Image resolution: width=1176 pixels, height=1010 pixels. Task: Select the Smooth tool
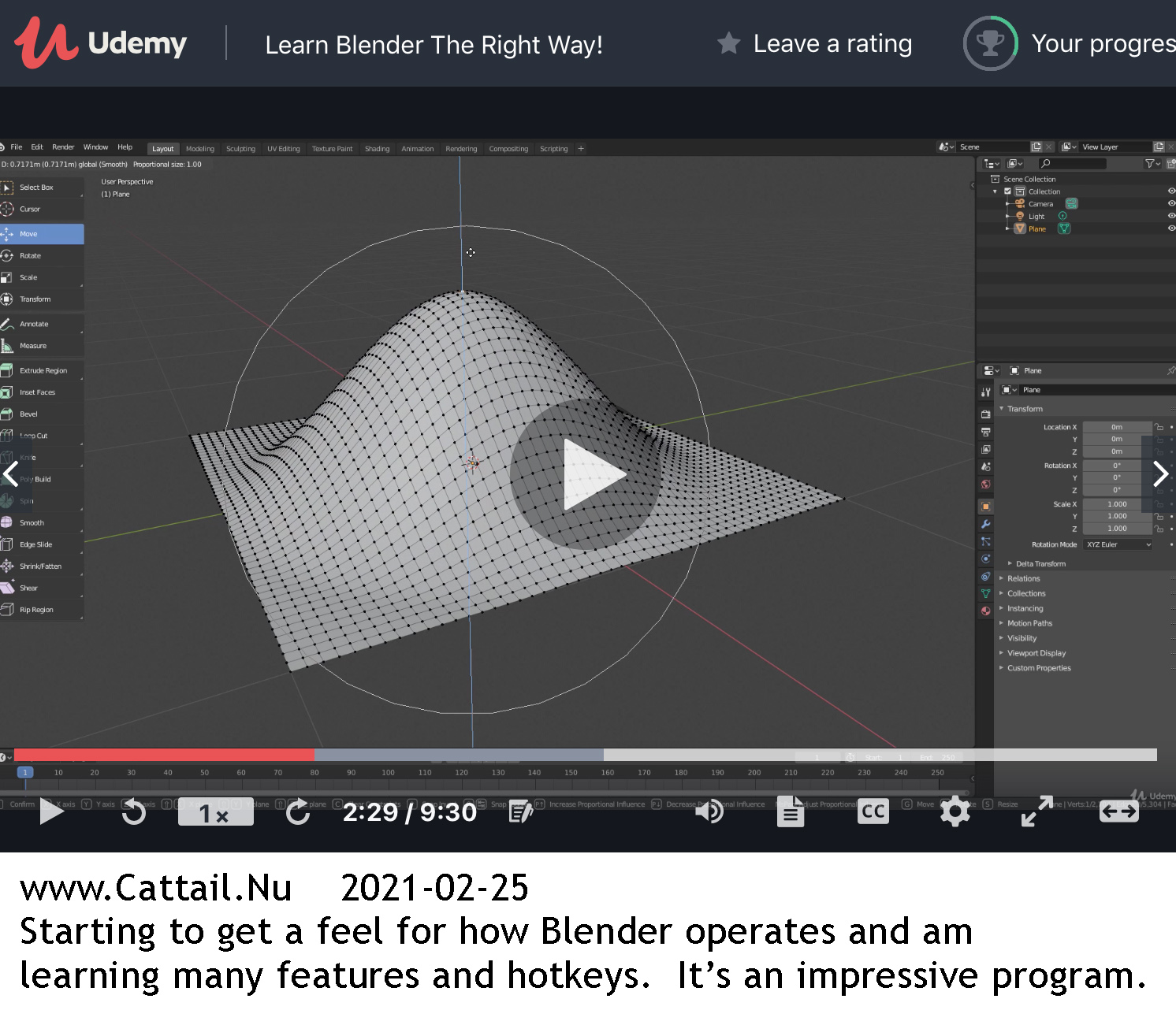click(42, 523)
